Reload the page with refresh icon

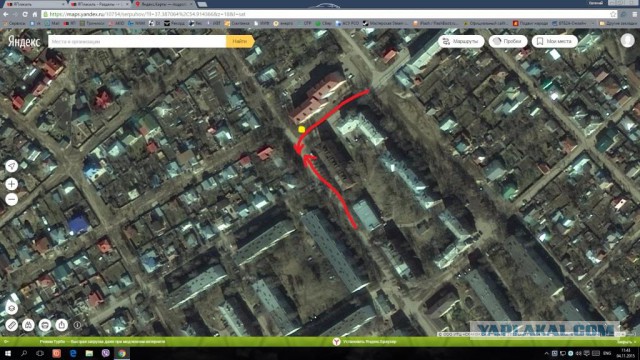click(25, 14)
